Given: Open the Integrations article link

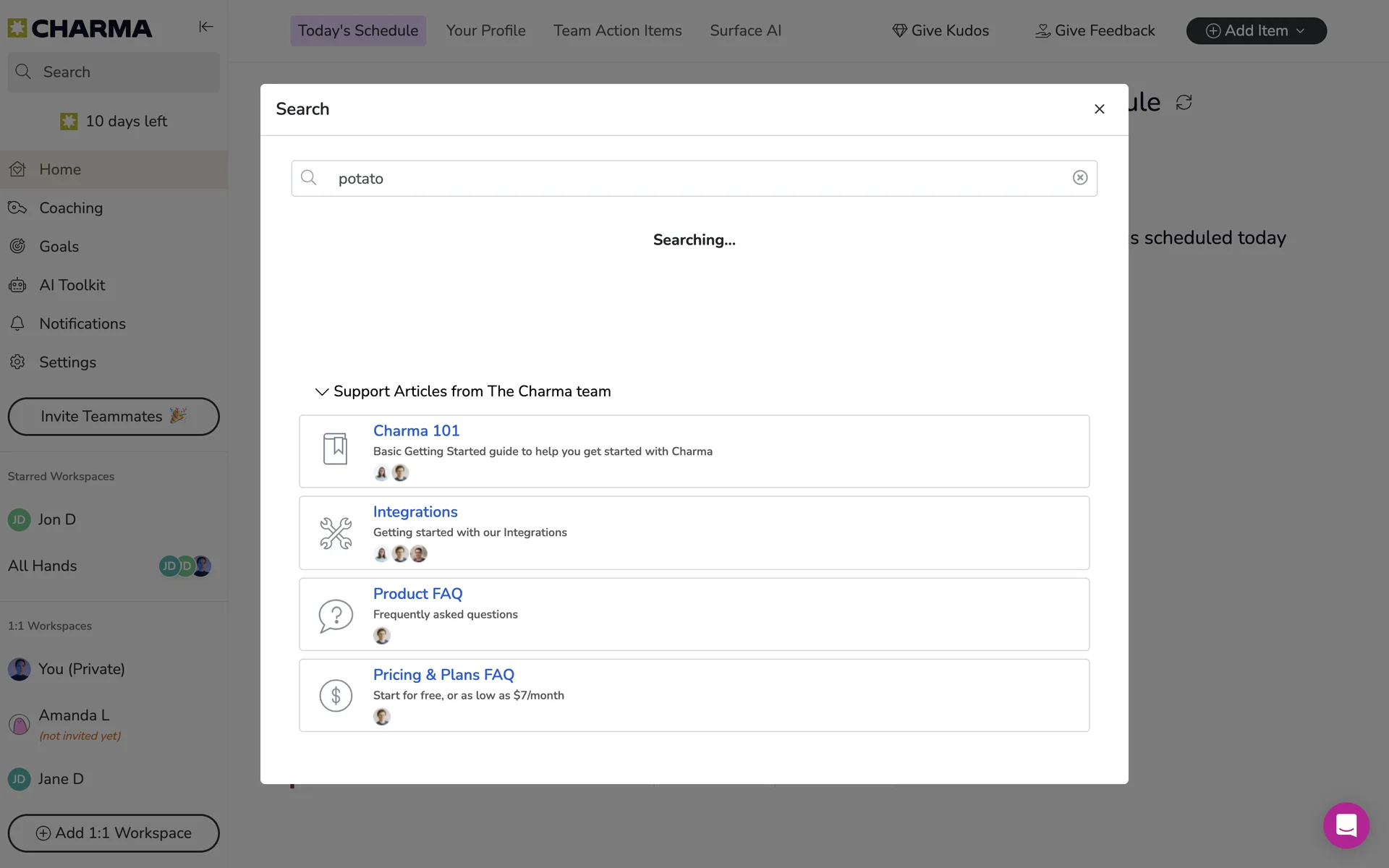Looking at the screenshot, I should point(415,512).
